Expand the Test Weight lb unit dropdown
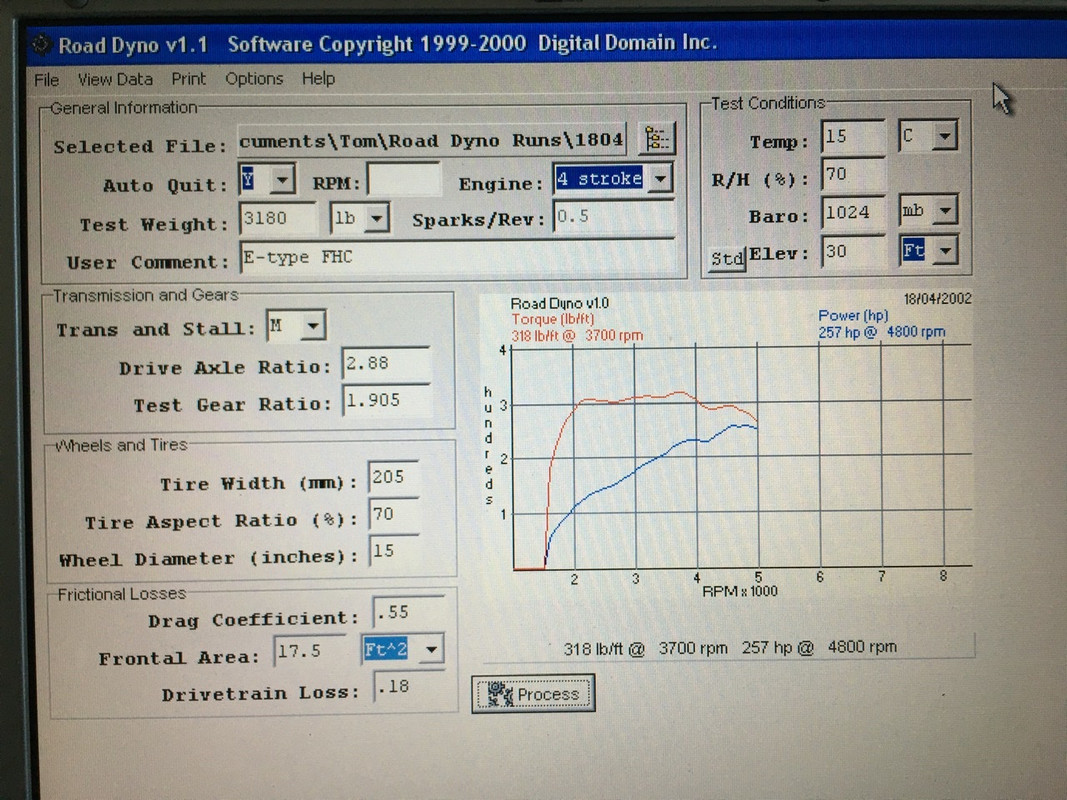 376,219
